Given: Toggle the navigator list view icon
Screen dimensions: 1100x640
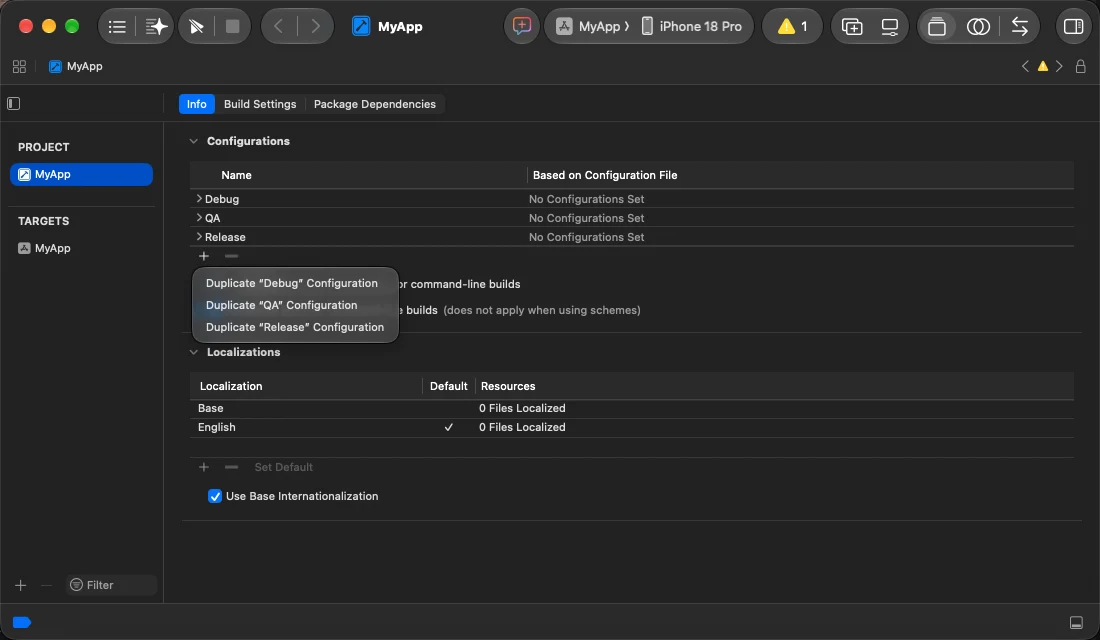Looking at the screenshot, I should 117,27.
